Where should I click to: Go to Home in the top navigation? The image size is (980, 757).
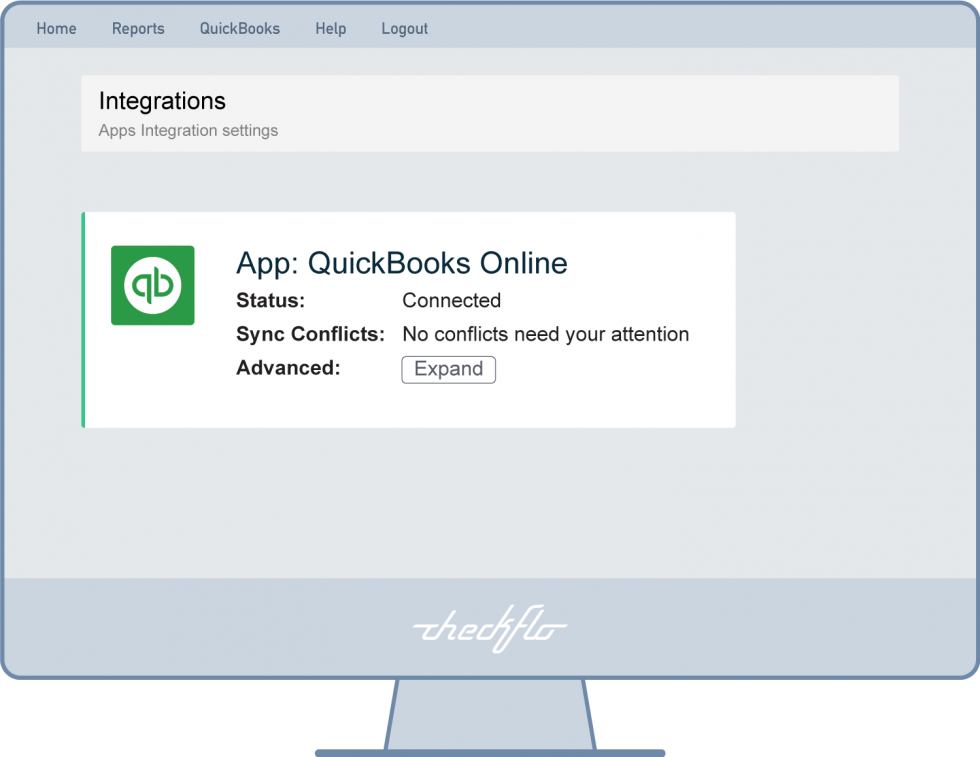[56, 28]
